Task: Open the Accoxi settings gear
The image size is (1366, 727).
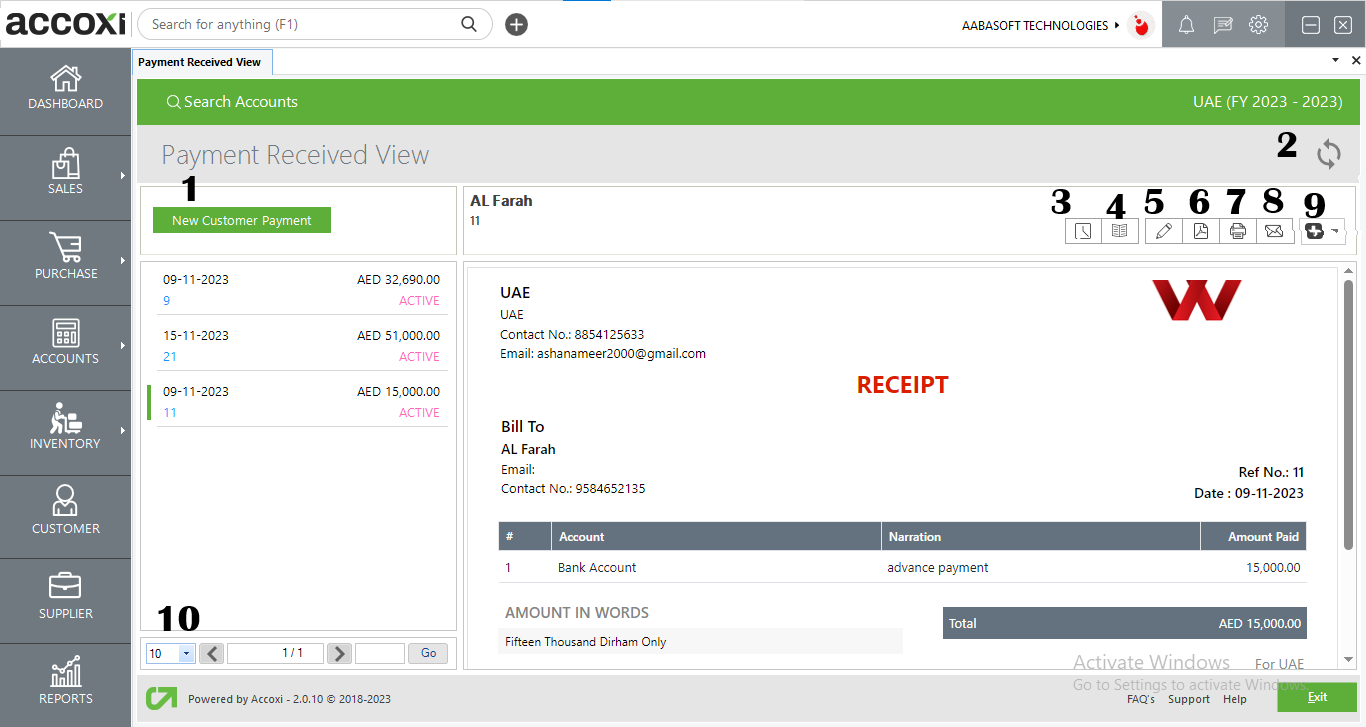Action: (1258, 24)
